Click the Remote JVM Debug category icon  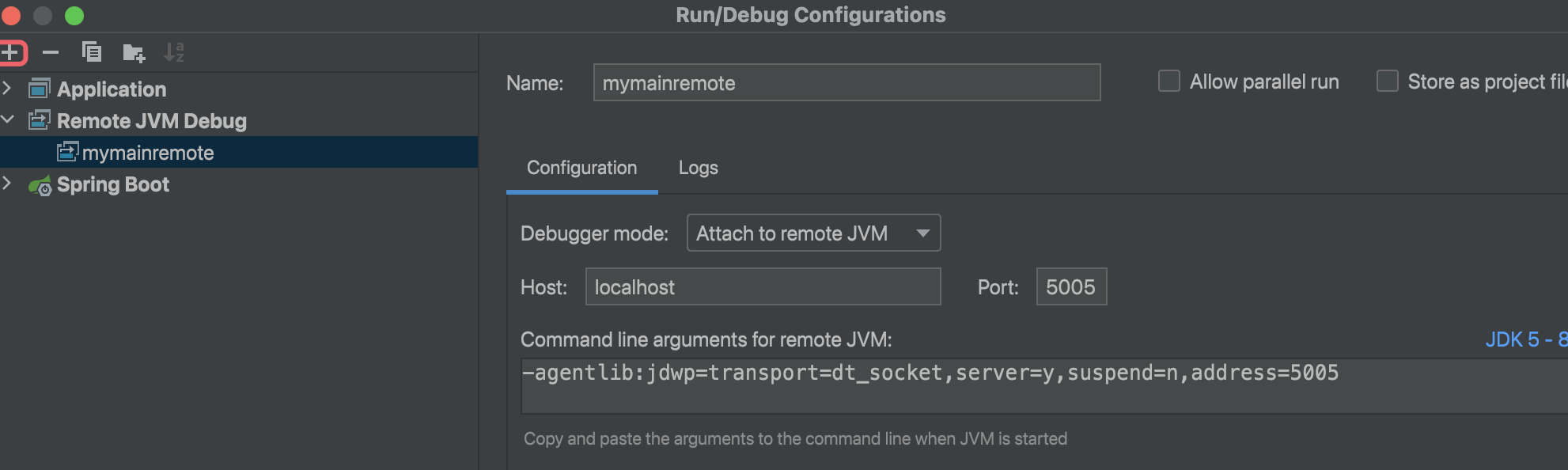click(40, 120)
